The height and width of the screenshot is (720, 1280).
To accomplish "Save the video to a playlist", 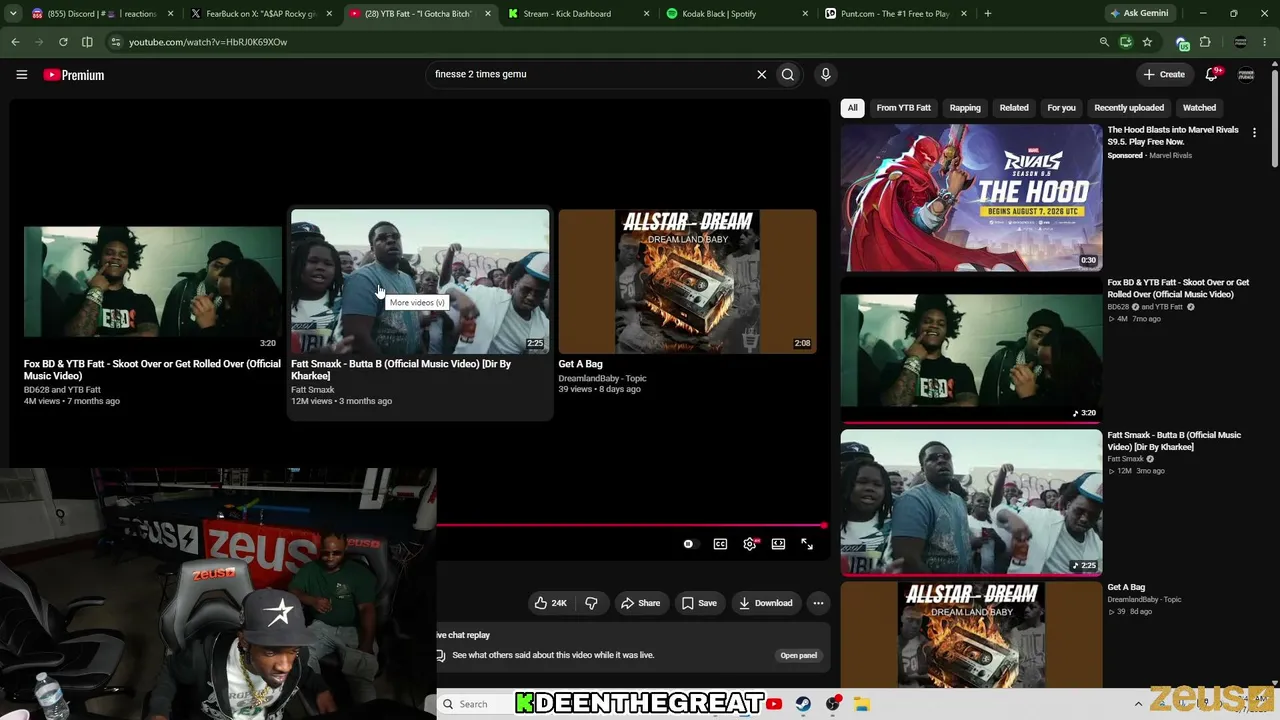I will click(699, 603).
